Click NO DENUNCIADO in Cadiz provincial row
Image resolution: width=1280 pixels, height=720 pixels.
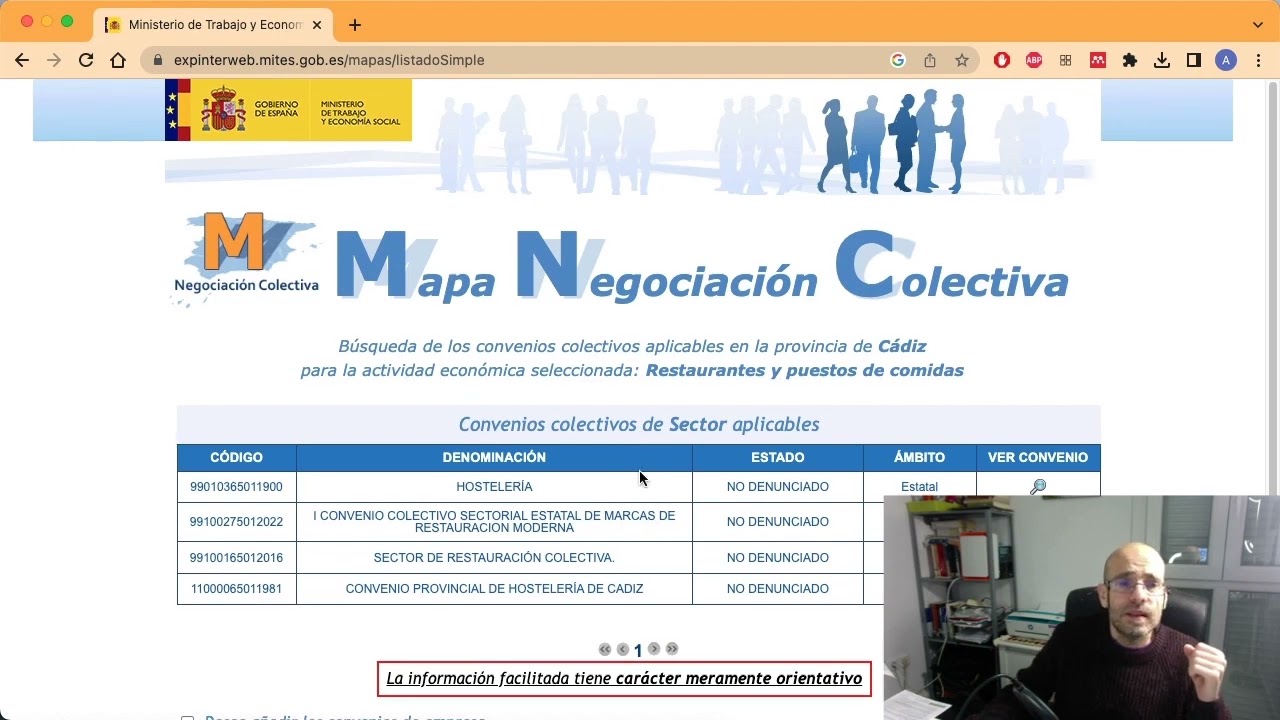(x=778, y=589)
